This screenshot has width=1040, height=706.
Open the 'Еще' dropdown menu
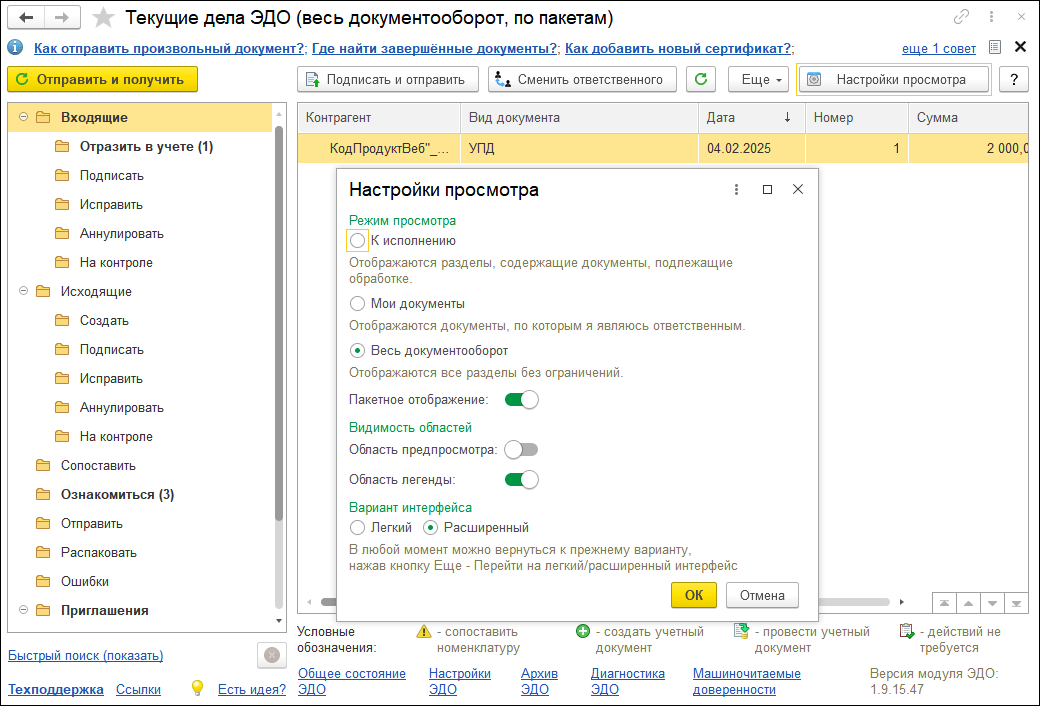point(758,80)
